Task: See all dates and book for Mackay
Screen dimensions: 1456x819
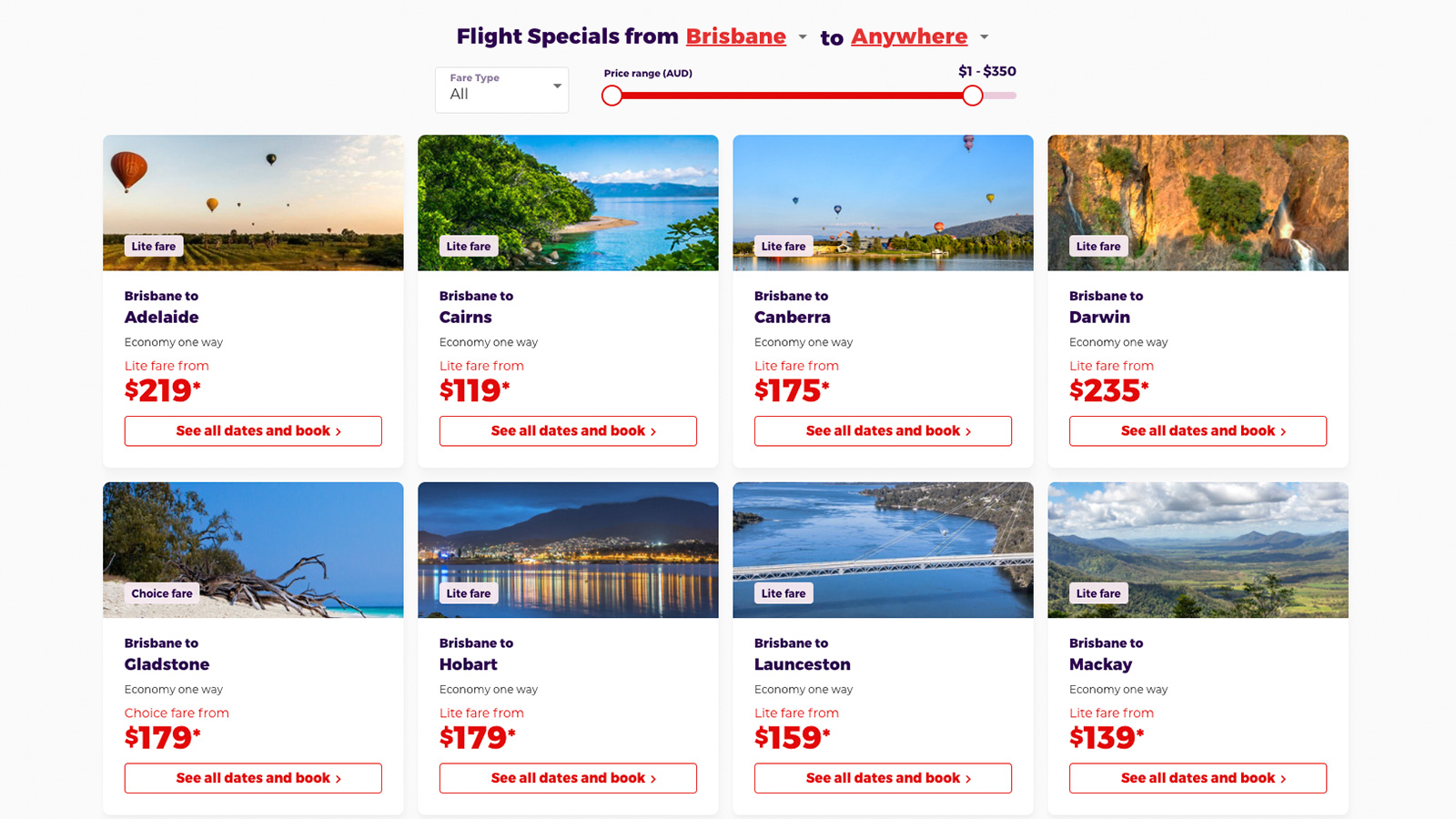Action: 1198,778
